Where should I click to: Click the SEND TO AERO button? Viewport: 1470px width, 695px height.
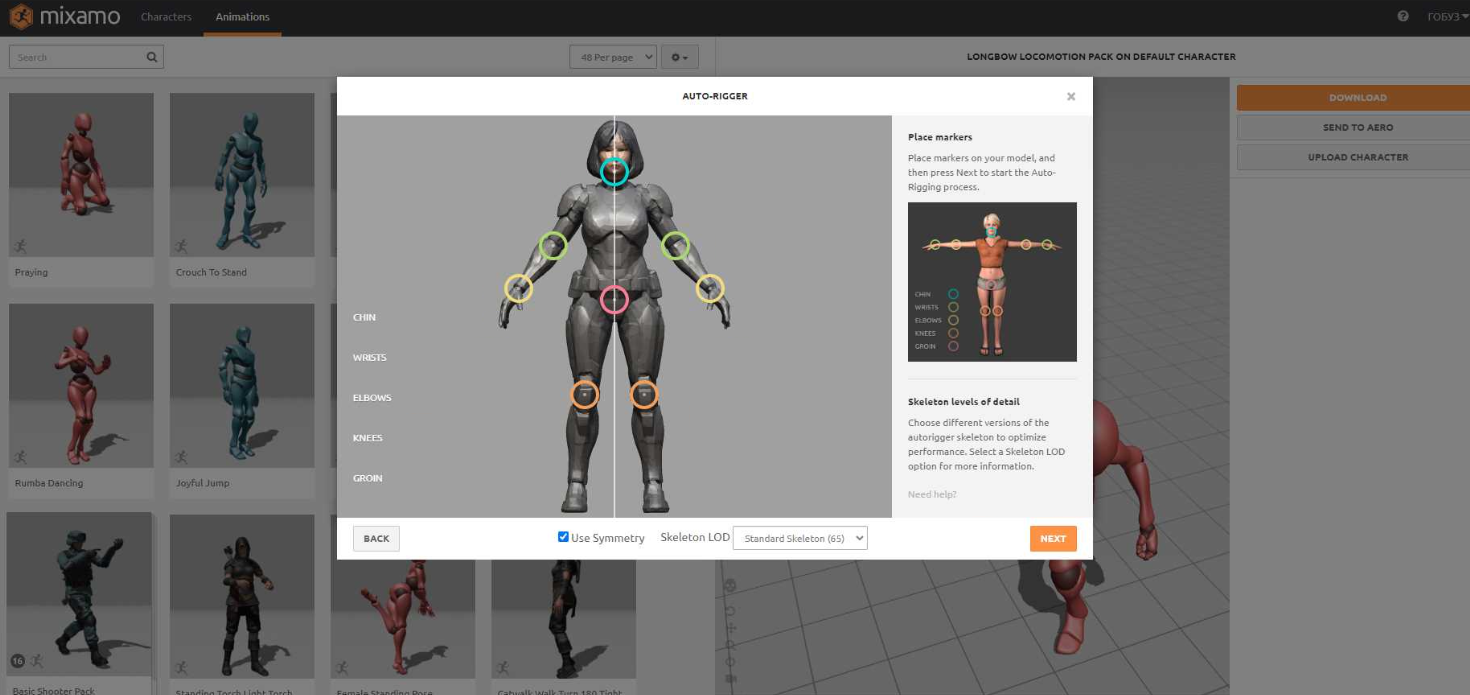coord(1357,127)
